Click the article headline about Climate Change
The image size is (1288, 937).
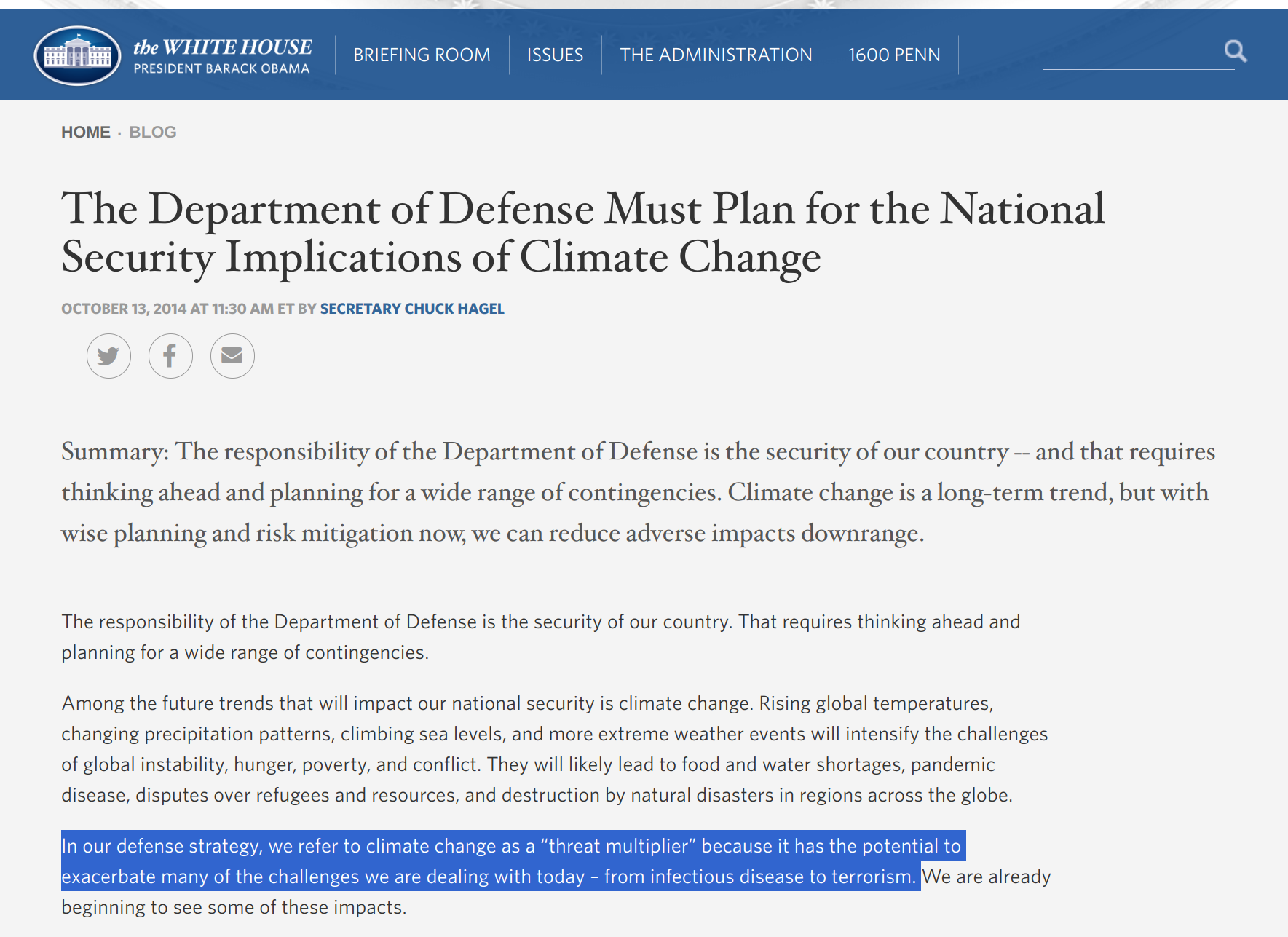pos(582,232)
